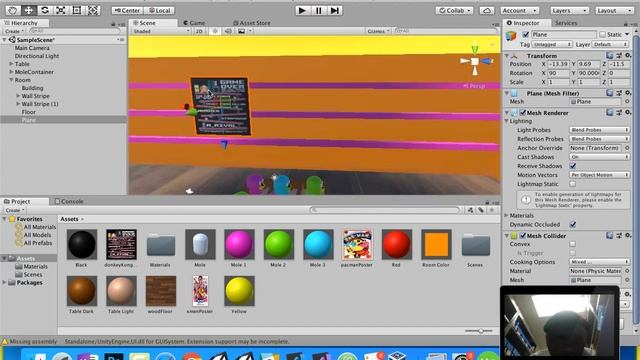The height and width of the screenshot is (360, 640).
Task: Select the Mole prefab asset
Action: (x=200, y=244)
